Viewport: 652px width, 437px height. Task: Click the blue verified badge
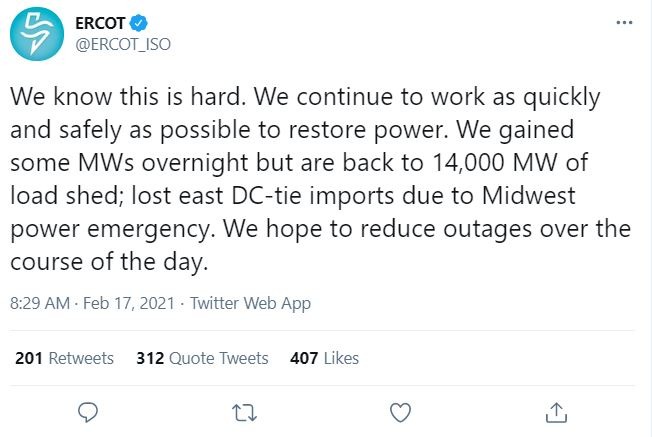tap(138, 23)
